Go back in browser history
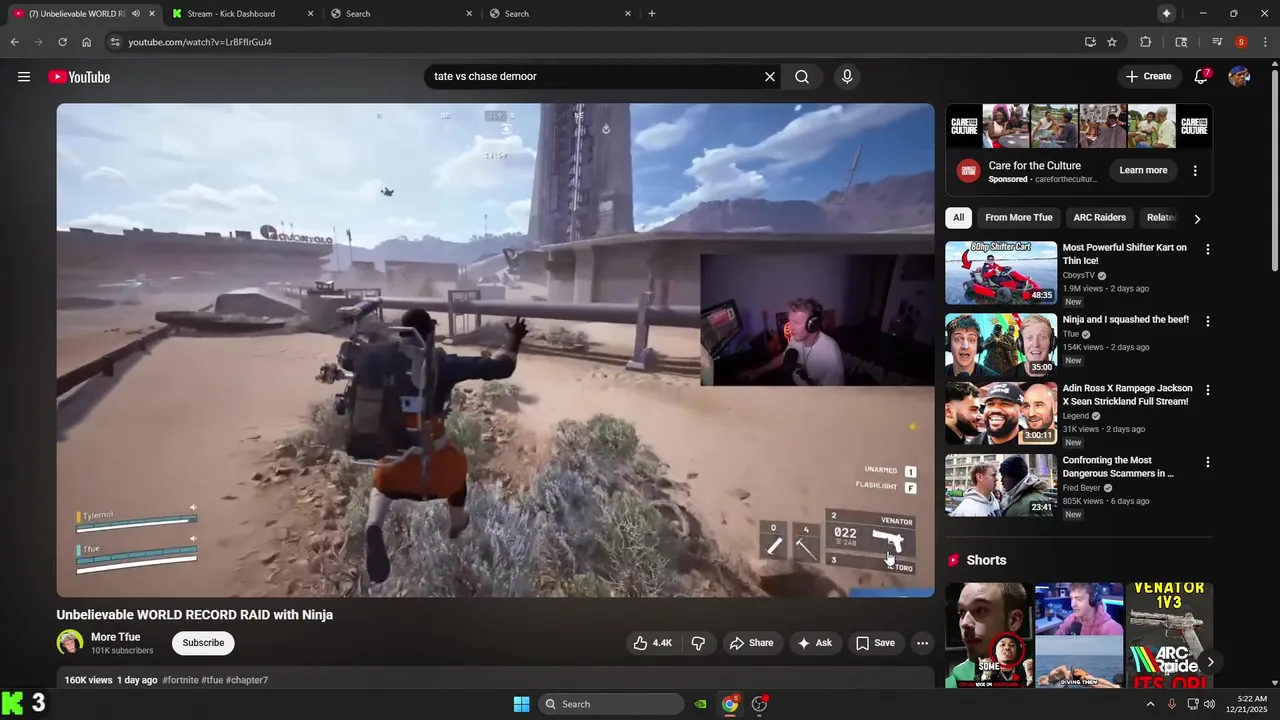 pyautogui.click(x=14, y=42)
